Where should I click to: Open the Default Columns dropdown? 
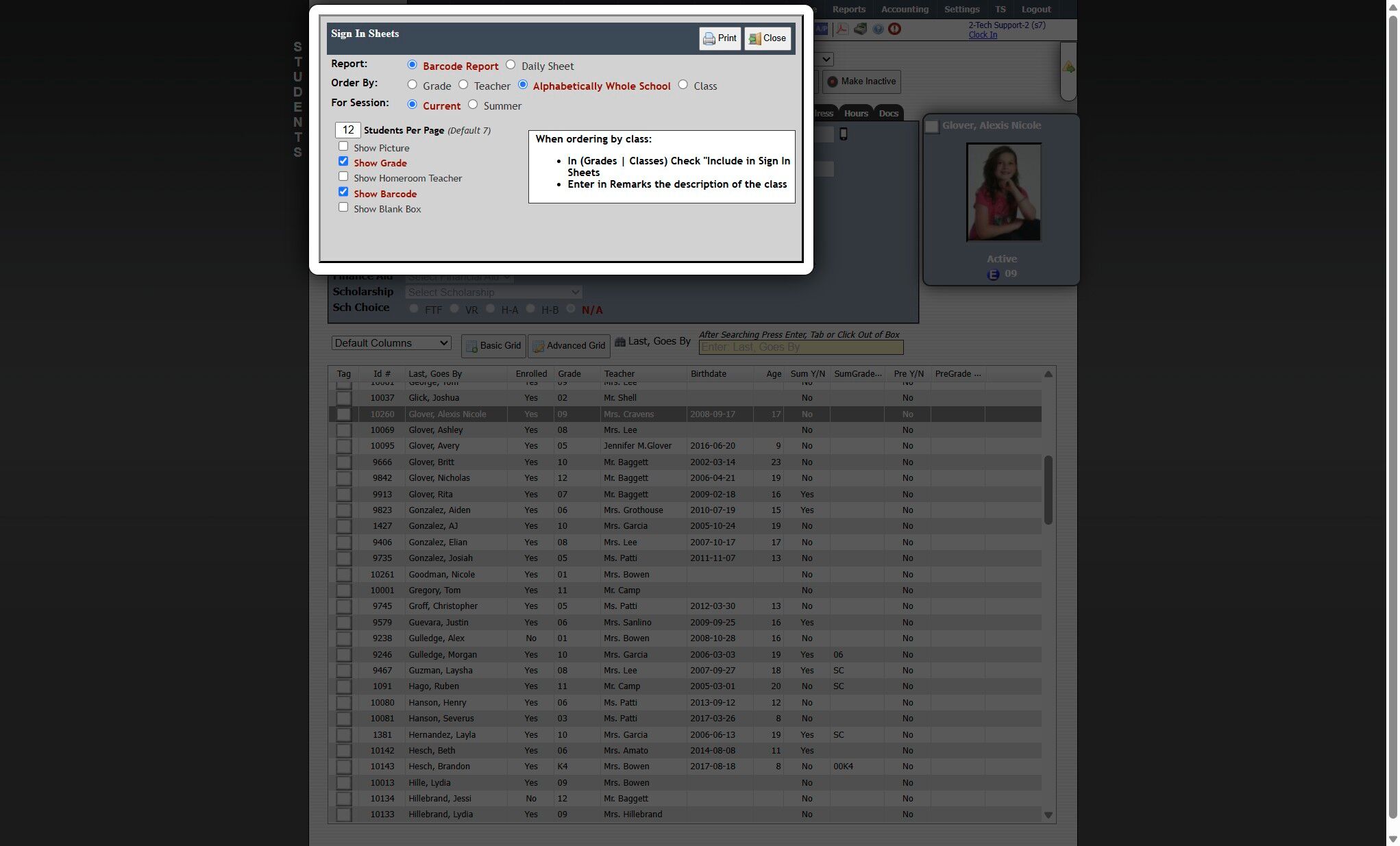(x=391, y=343)
